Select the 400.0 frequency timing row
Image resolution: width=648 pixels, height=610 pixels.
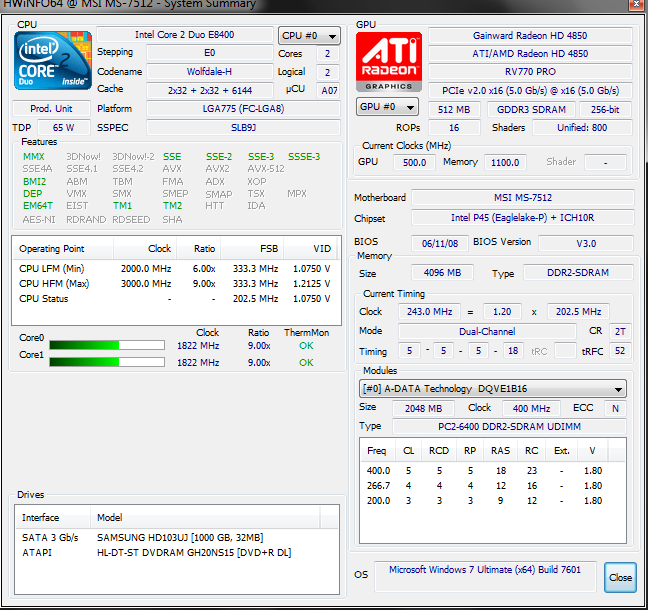click(x=493, y=471)
